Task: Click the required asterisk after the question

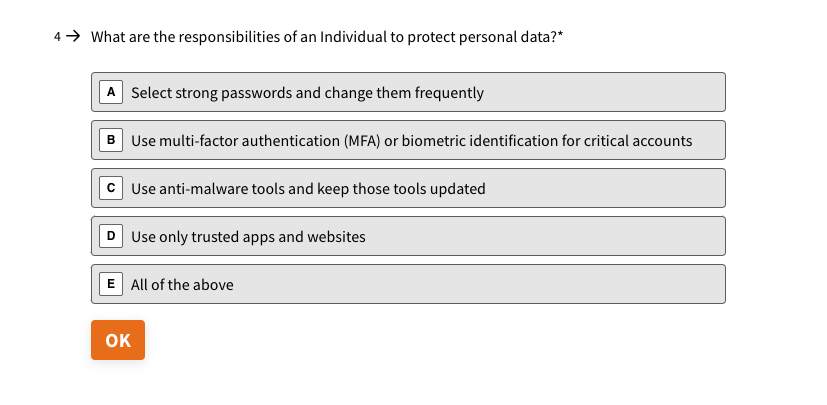Action: [561, 35]
